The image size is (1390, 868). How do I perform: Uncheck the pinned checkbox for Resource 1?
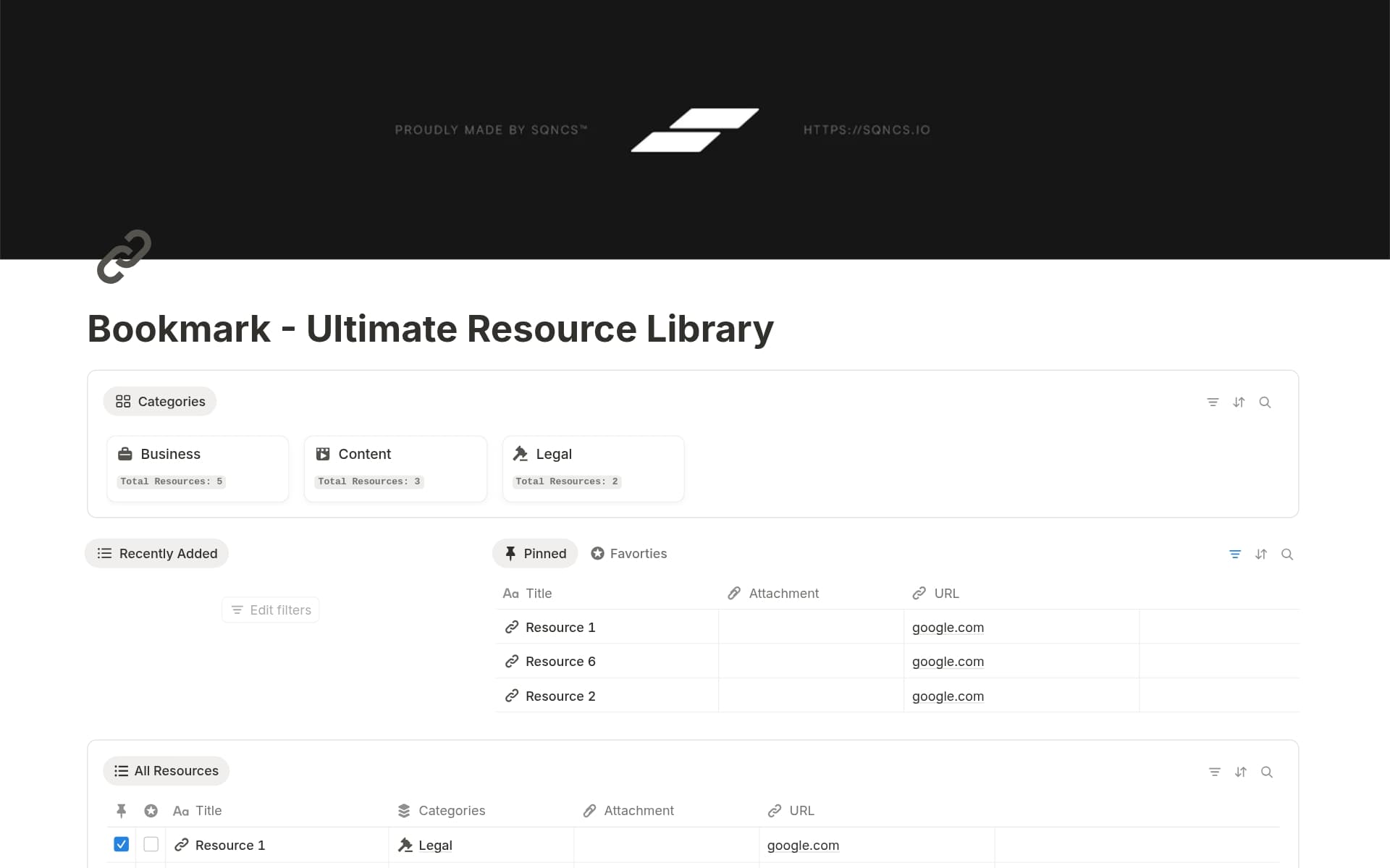pyautogui.click(x=121, y=844)
